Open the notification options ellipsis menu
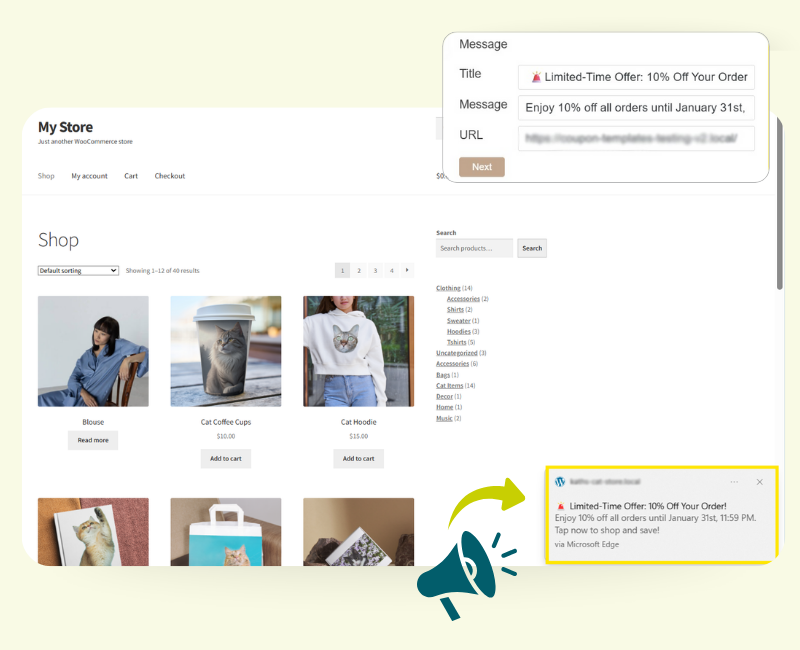 [x=736, y=481]
